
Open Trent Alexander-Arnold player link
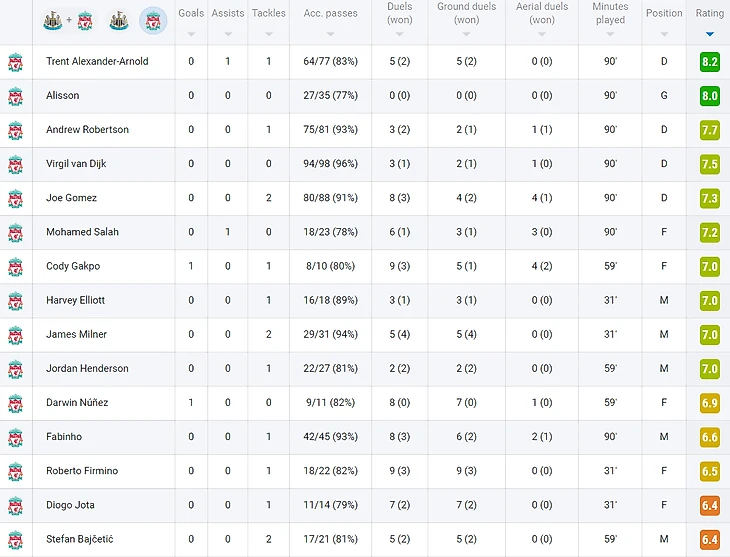click(97, 62)
